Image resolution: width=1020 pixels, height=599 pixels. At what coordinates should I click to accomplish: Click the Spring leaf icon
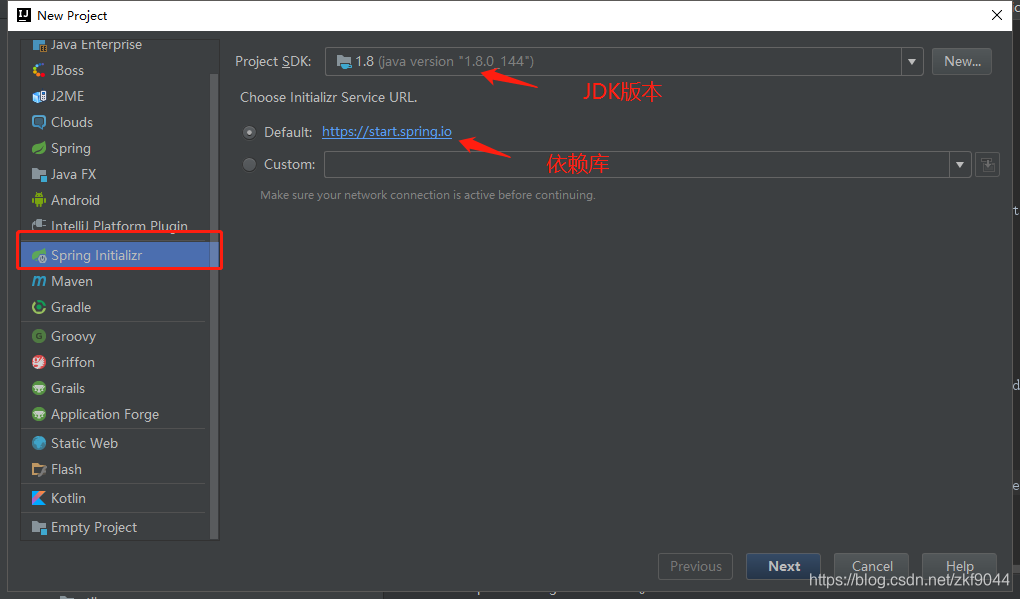pos(39,148)
